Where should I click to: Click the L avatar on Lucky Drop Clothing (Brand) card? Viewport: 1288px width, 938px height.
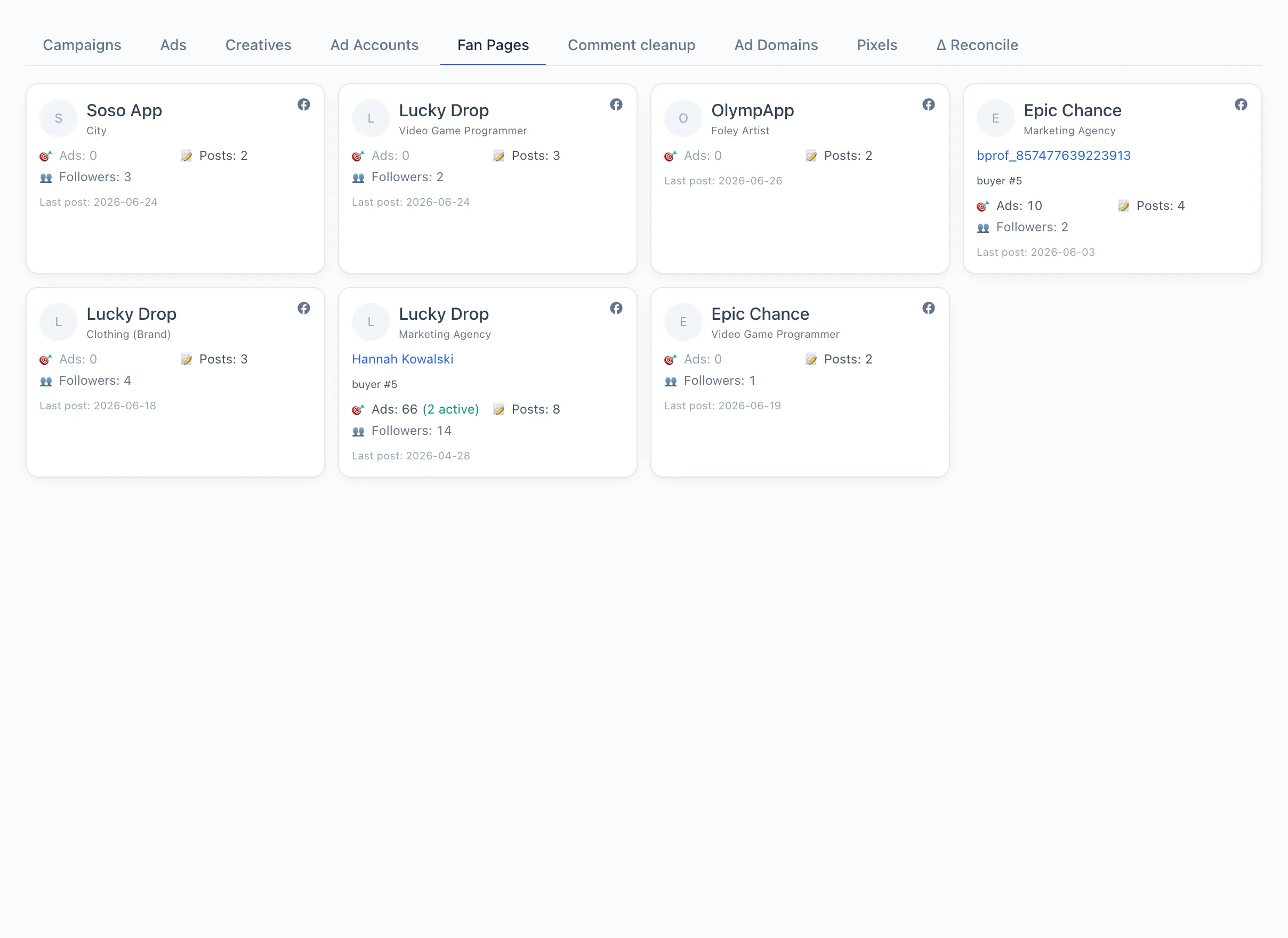(x=59, y=322)
